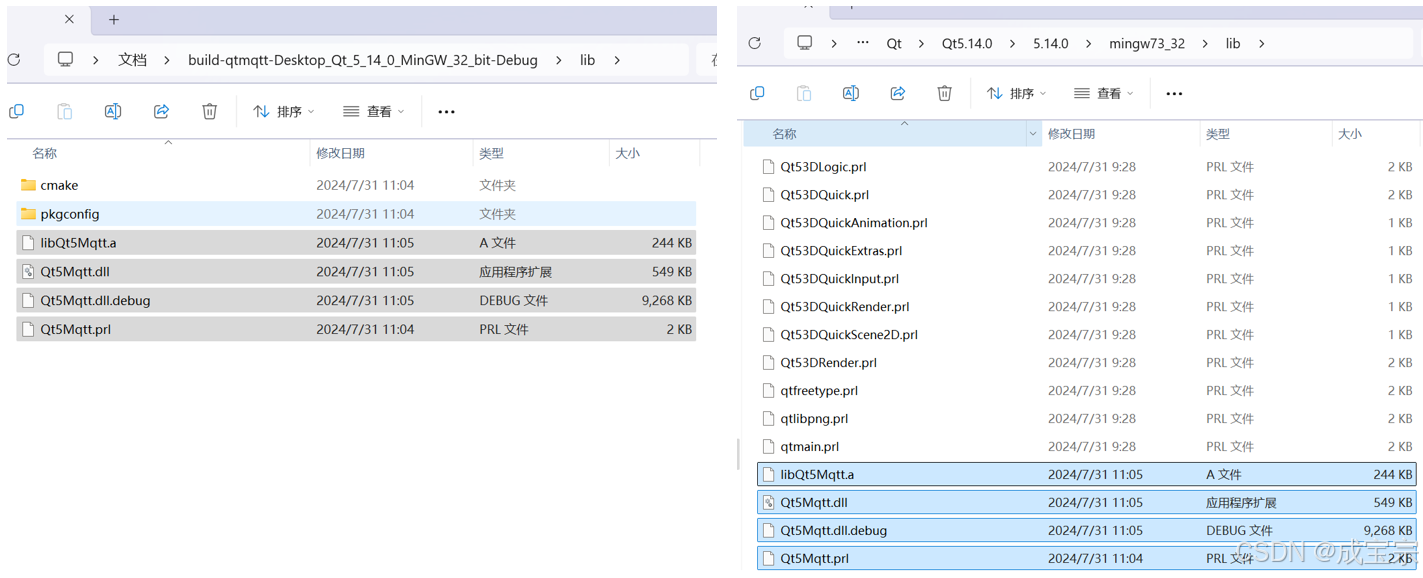1423x578 pixels.
Task: Click refresh icon in left Explorer window
Action: [14, 60]
